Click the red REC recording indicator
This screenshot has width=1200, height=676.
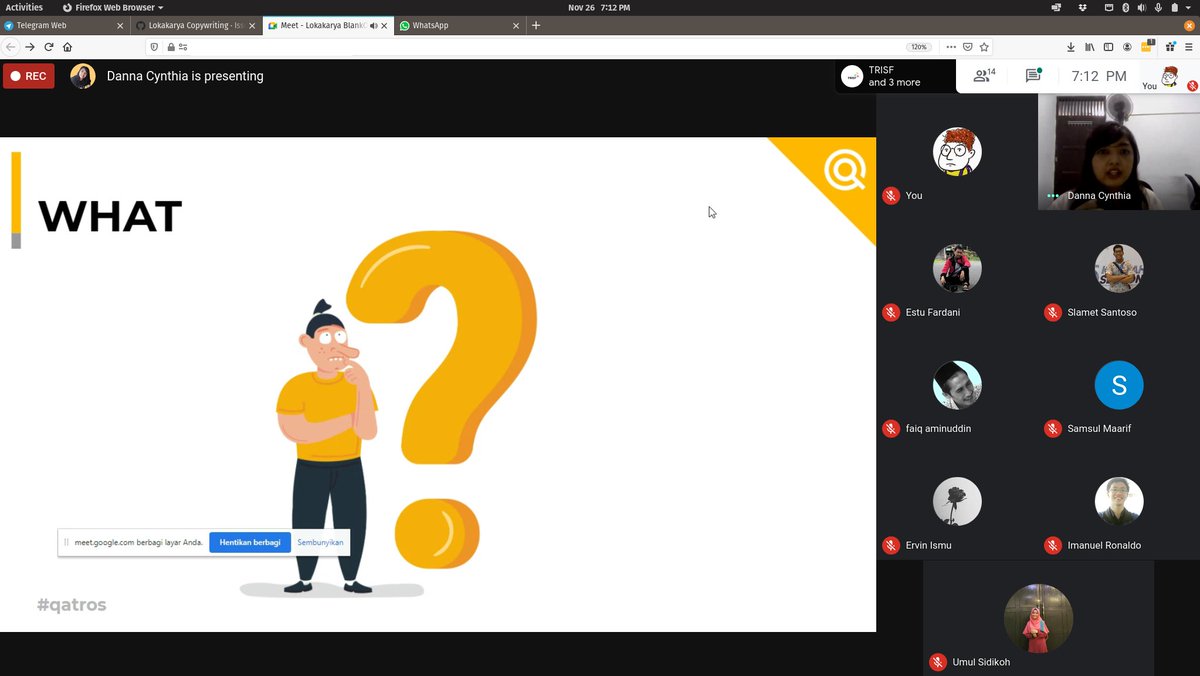(28, 76)
